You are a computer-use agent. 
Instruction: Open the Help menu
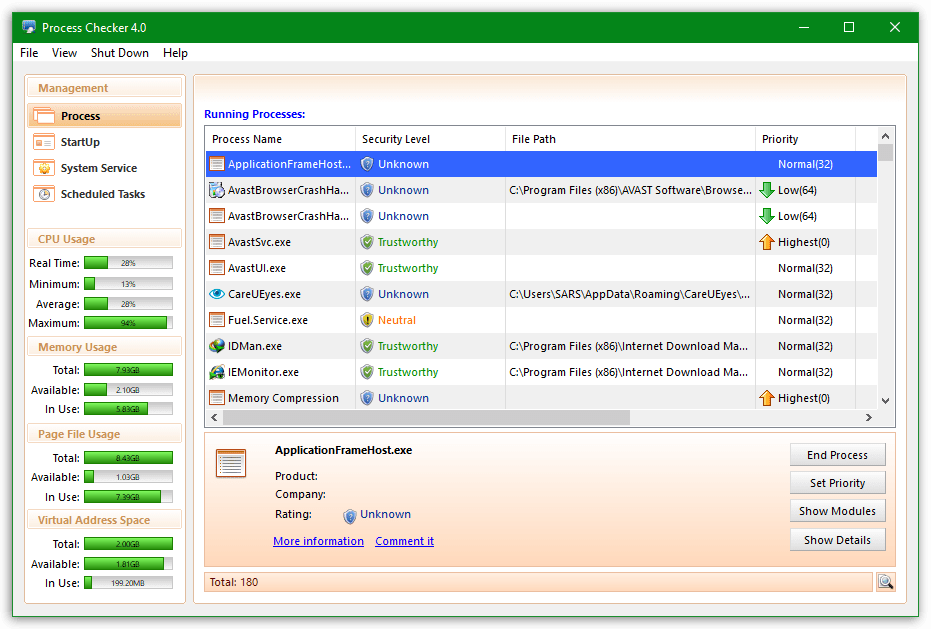(x=175, y=53)
